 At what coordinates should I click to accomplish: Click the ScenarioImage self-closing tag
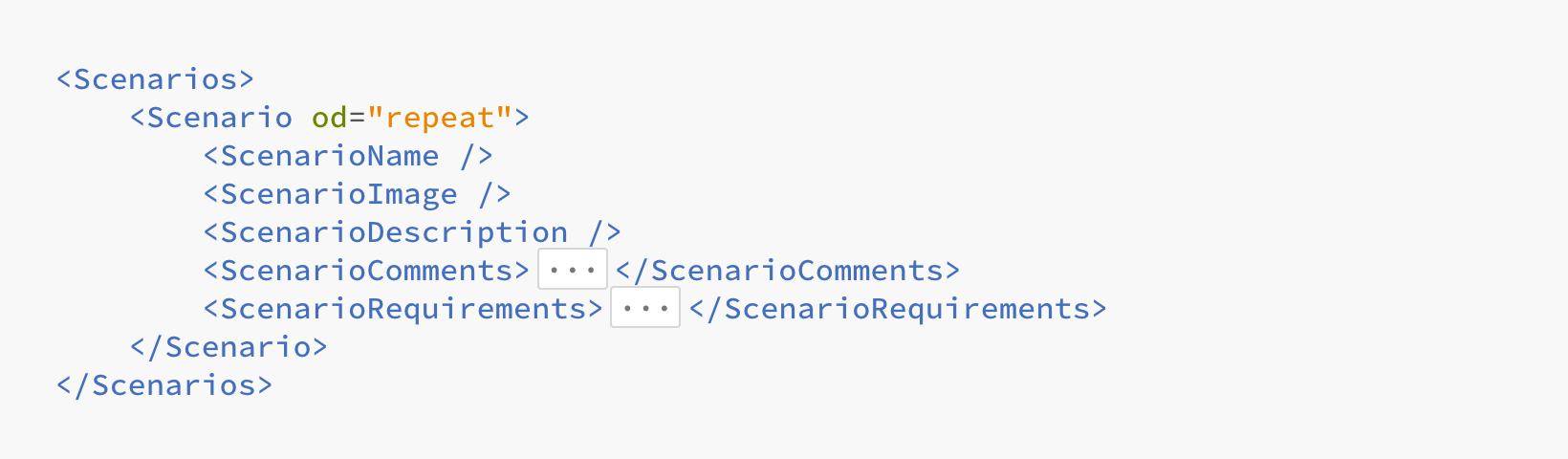[358, 193]
